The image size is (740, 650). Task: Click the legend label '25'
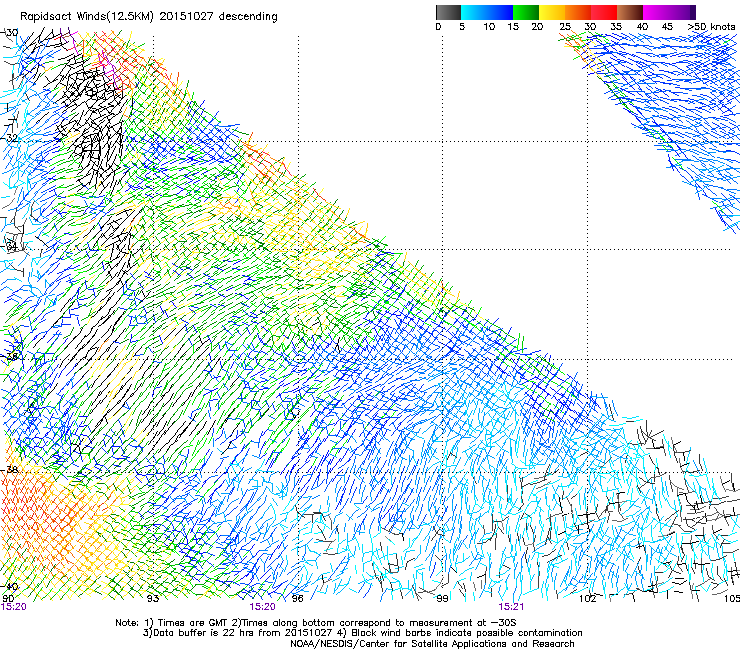tap(565, 27)
